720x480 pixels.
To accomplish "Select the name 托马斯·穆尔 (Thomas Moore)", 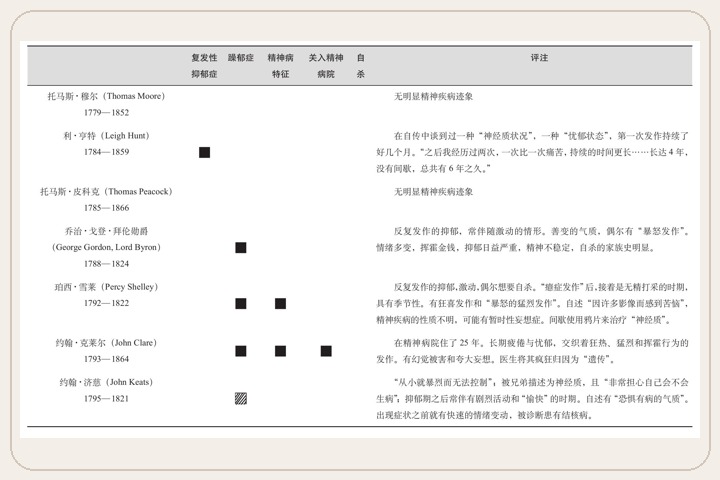I will click(x=106, y=96).
